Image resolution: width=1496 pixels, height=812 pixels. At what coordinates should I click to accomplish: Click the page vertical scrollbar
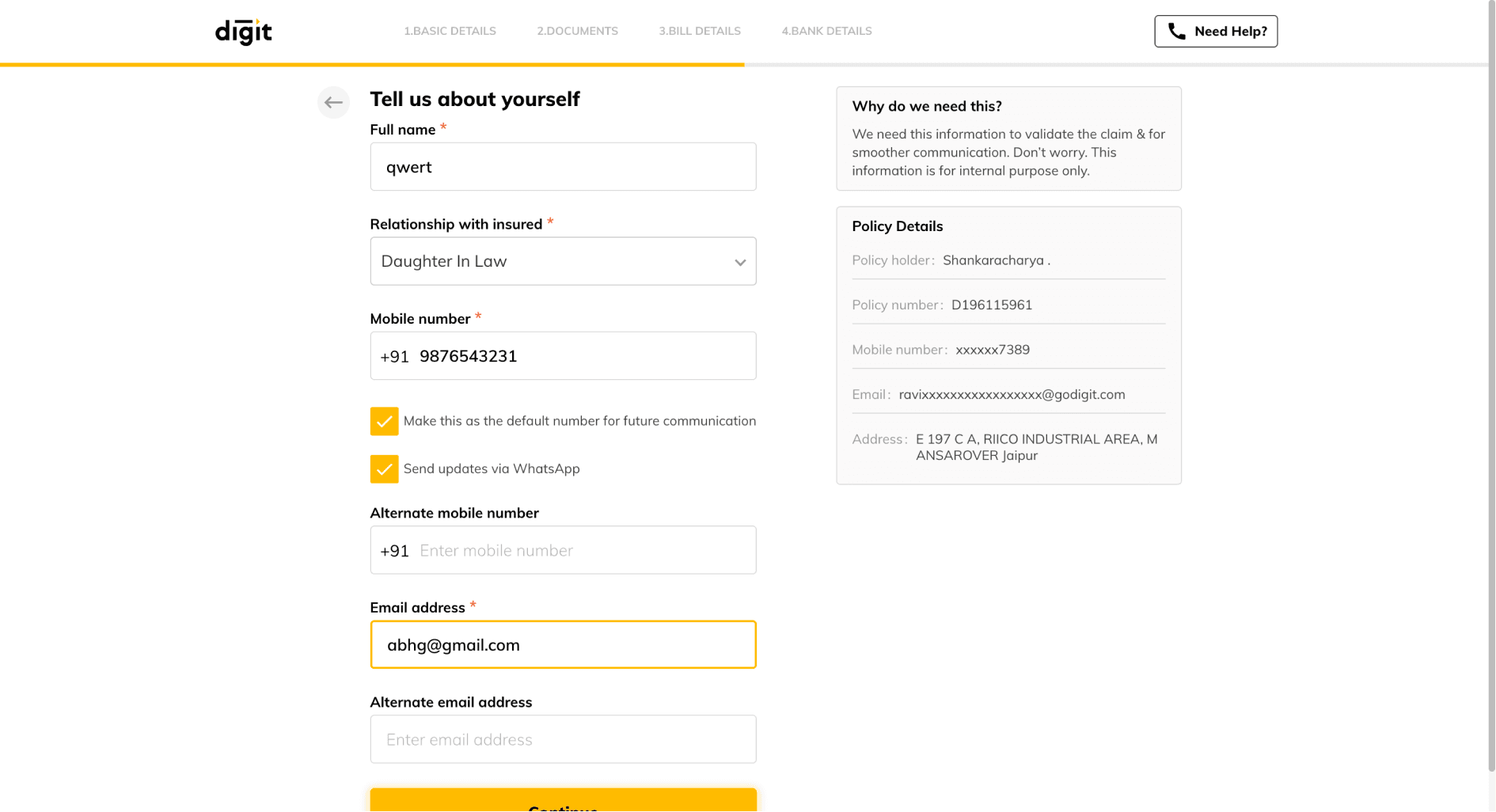[x=1491, y=386]
